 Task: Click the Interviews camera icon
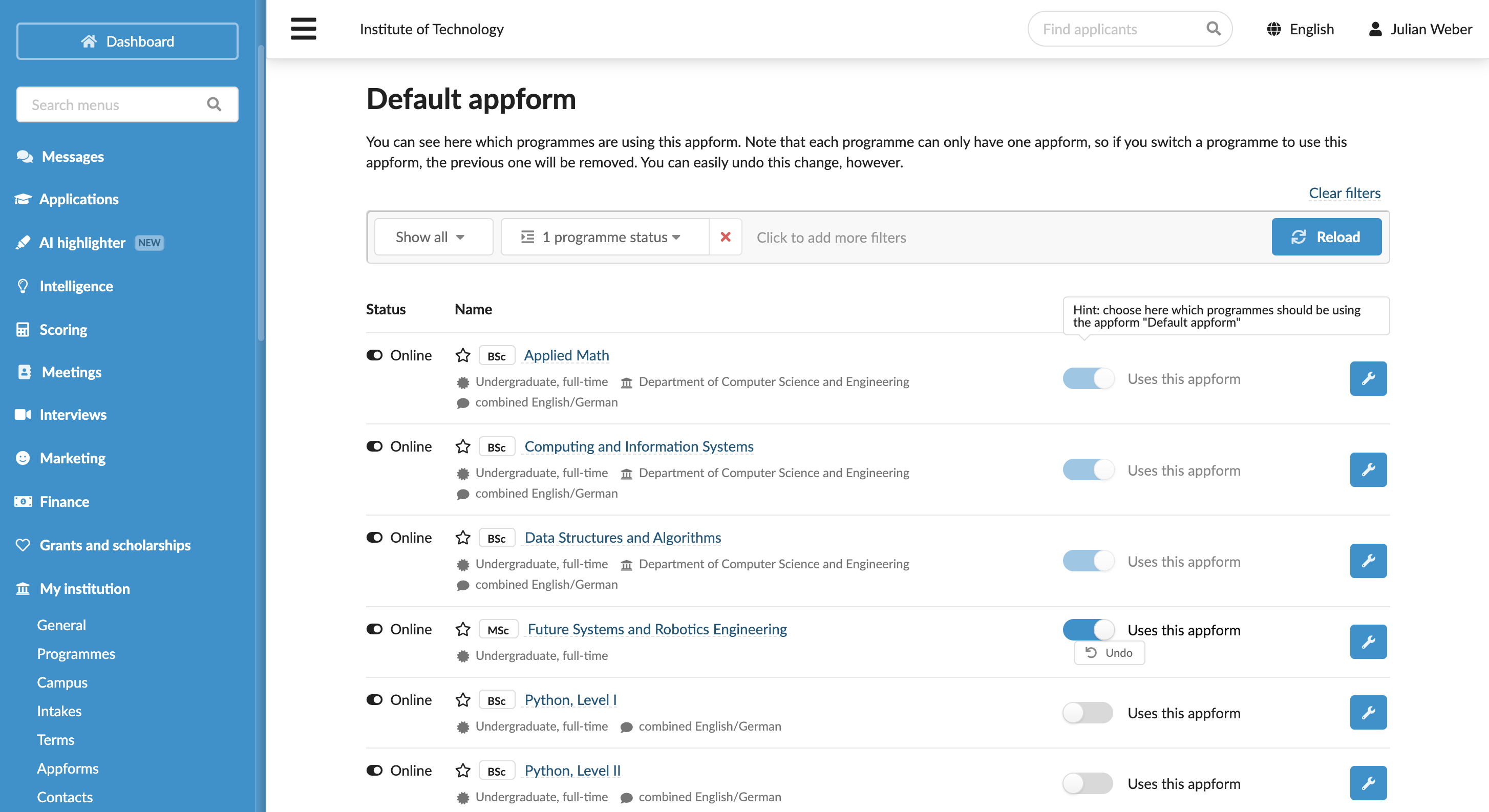[23, 415]
